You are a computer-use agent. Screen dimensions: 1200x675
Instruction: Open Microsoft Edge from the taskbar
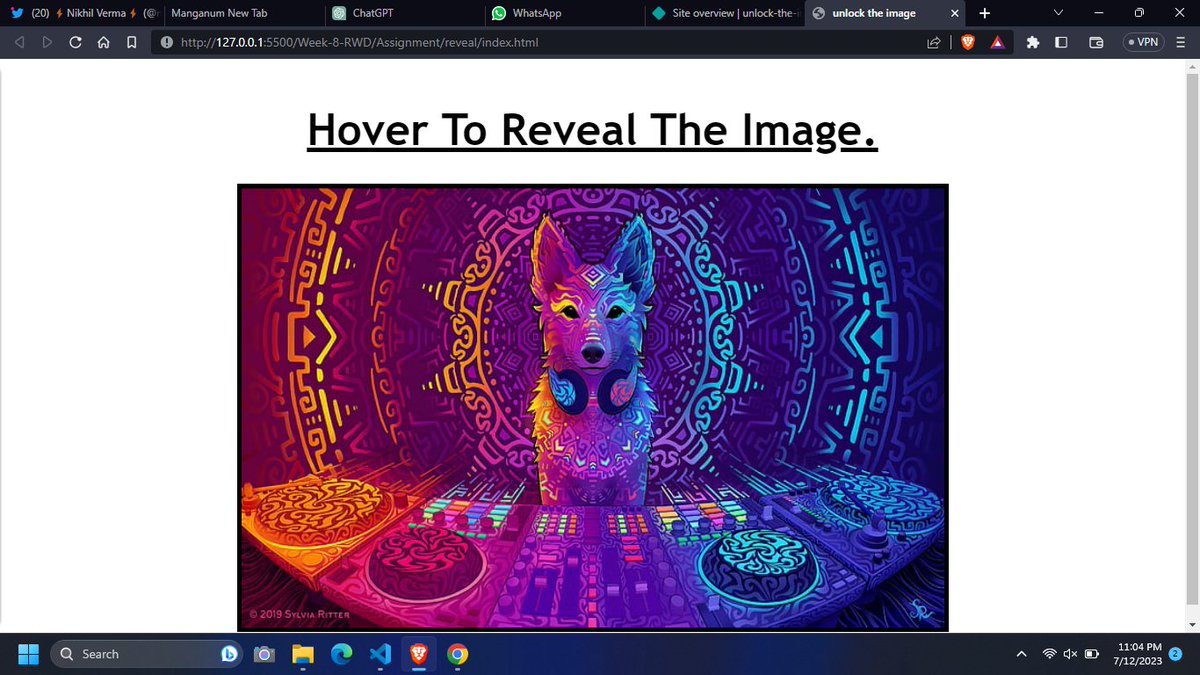click(x=341, y=654)
